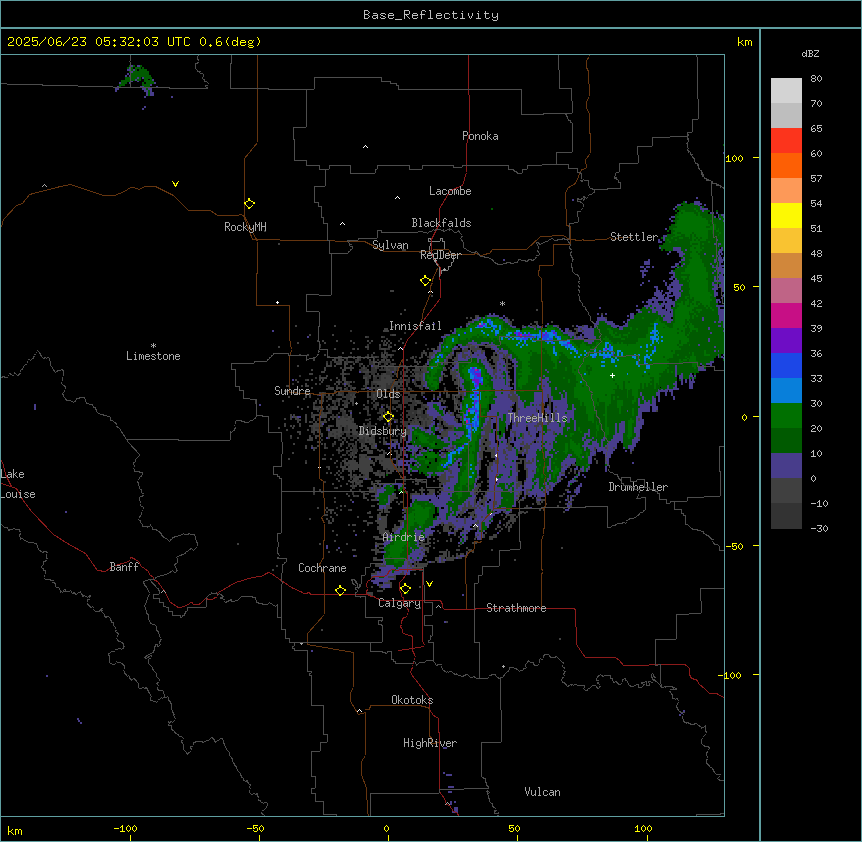Viewport: 862px width, 842px height.
Task: Click the RockyMH label
Action: (x=245, y=227)
